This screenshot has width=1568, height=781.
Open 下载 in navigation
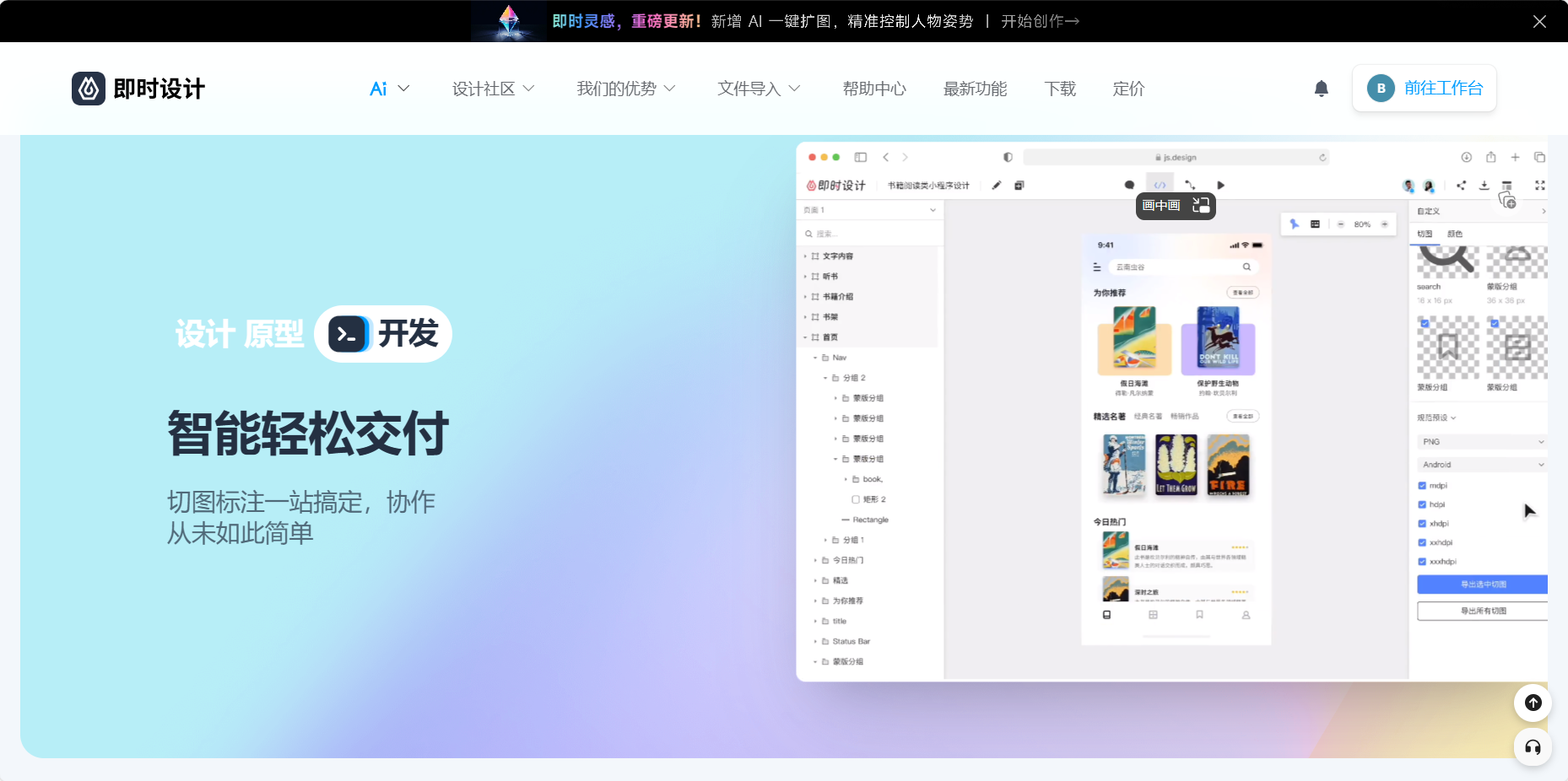[1060, 89]
